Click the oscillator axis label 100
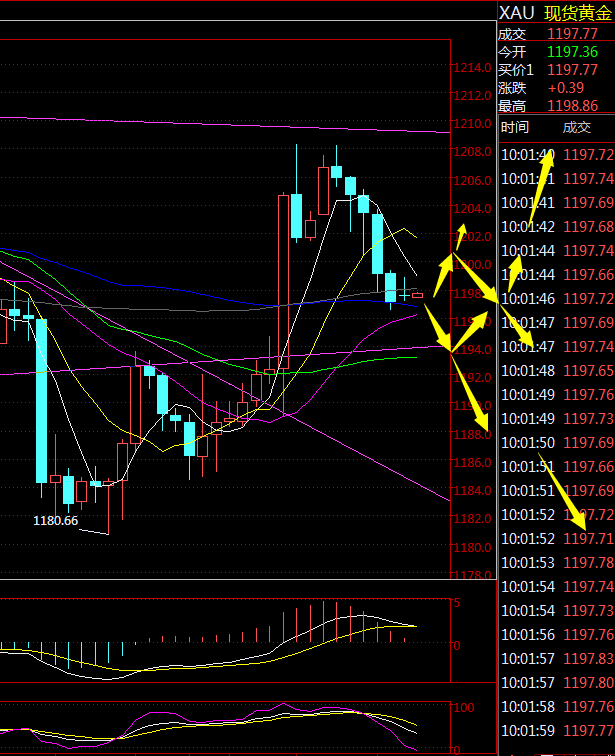 463,707
